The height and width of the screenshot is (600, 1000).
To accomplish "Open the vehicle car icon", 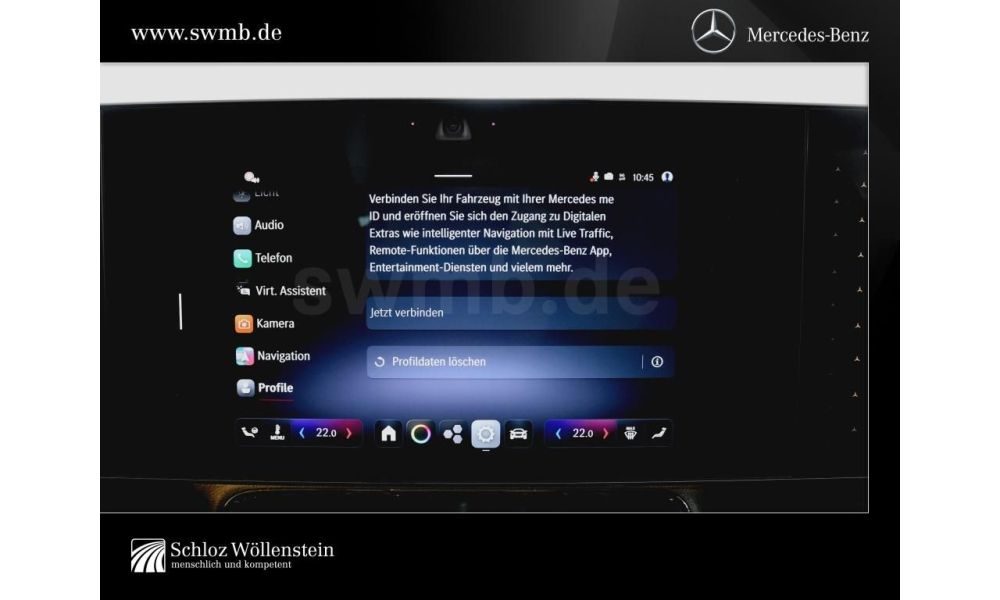I will [518, 434].
